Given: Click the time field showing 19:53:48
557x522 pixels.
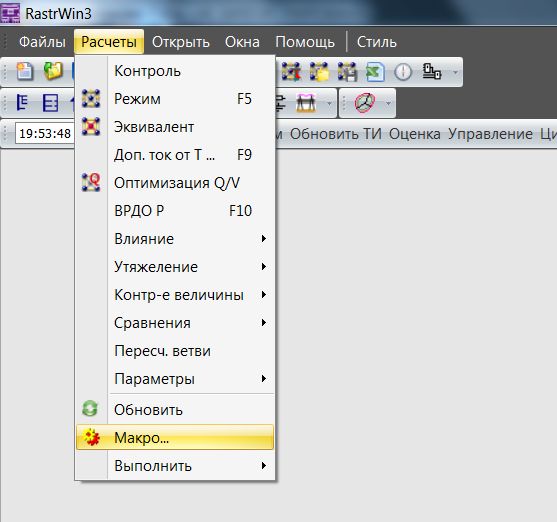Looking at the screenshot, I should coord(45,134).
